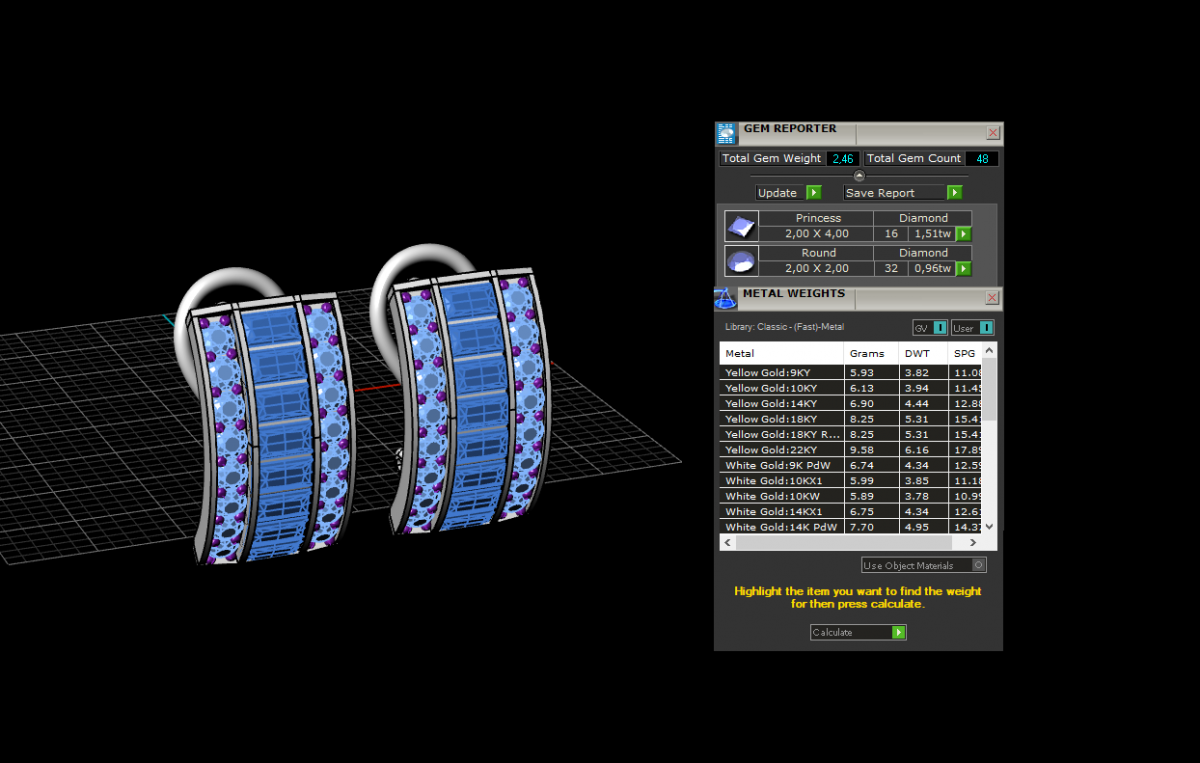Close the Metal Weights panel
The width and height of the screenshot is (1200, 763).
(993, 298)
